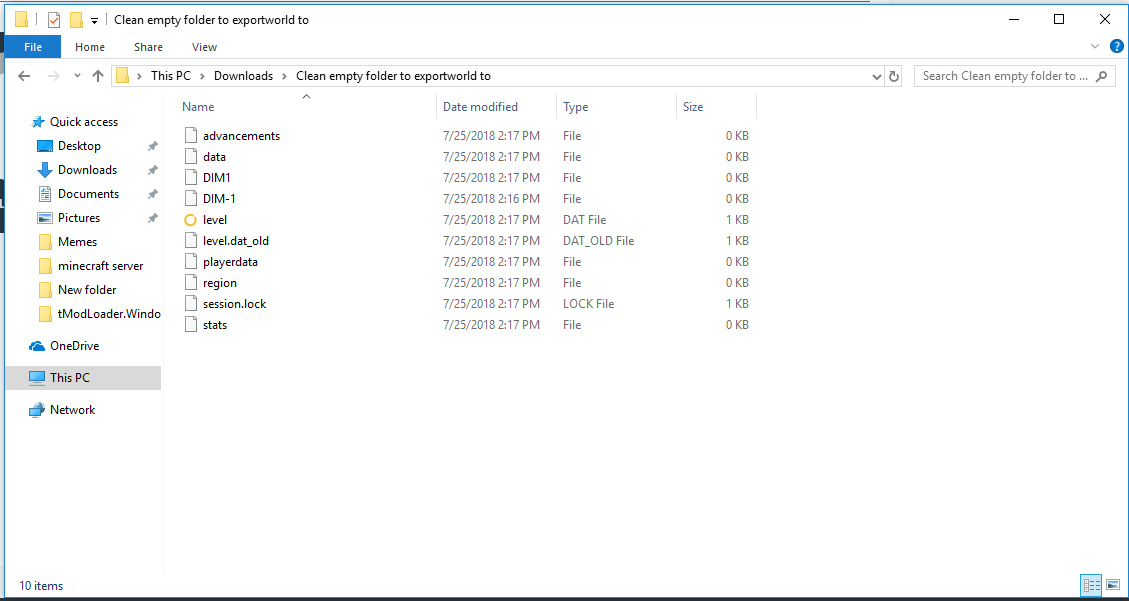Open address bar previous locations dropdown

click(876, 76)
